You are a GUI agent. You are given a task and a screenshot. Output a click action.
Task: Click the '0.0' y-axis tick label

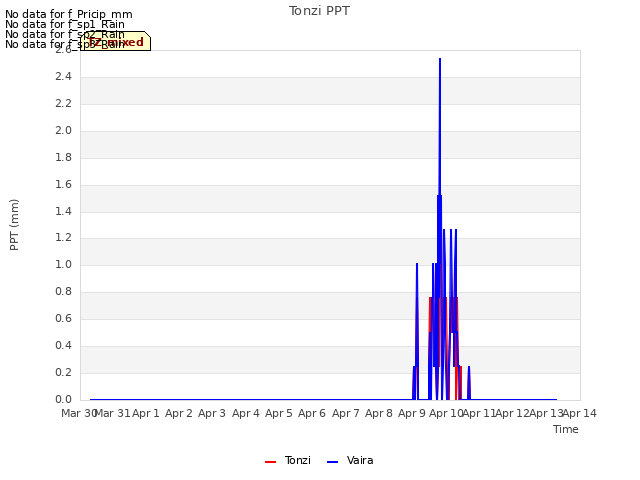pyautogui.click(x=63, y=399)
